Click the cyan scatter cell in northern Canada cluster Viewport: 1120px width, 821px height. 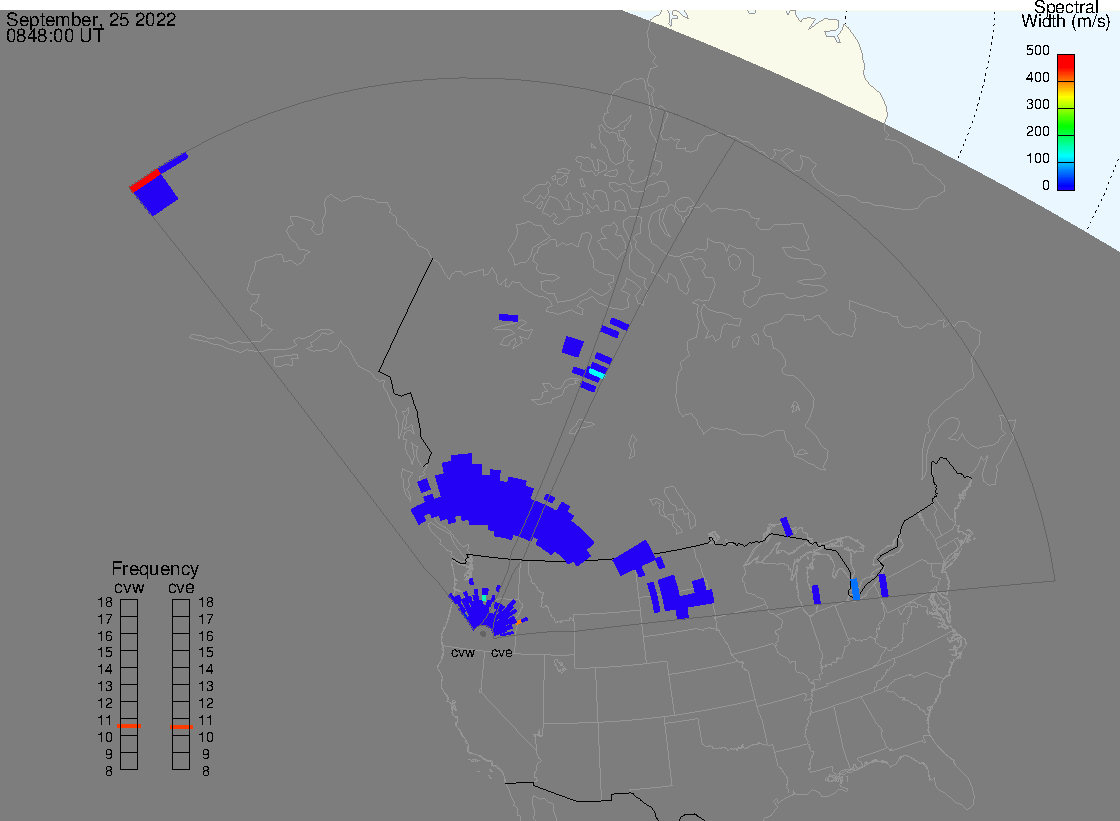(x=596, y=374)
